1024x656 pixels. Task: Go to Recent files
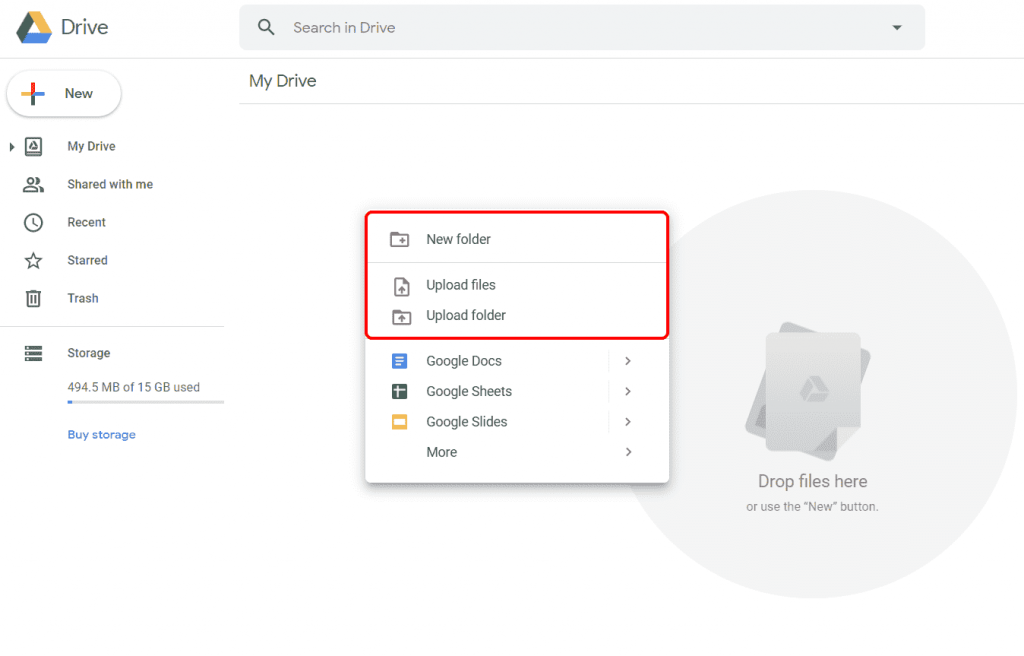[86, 222]
